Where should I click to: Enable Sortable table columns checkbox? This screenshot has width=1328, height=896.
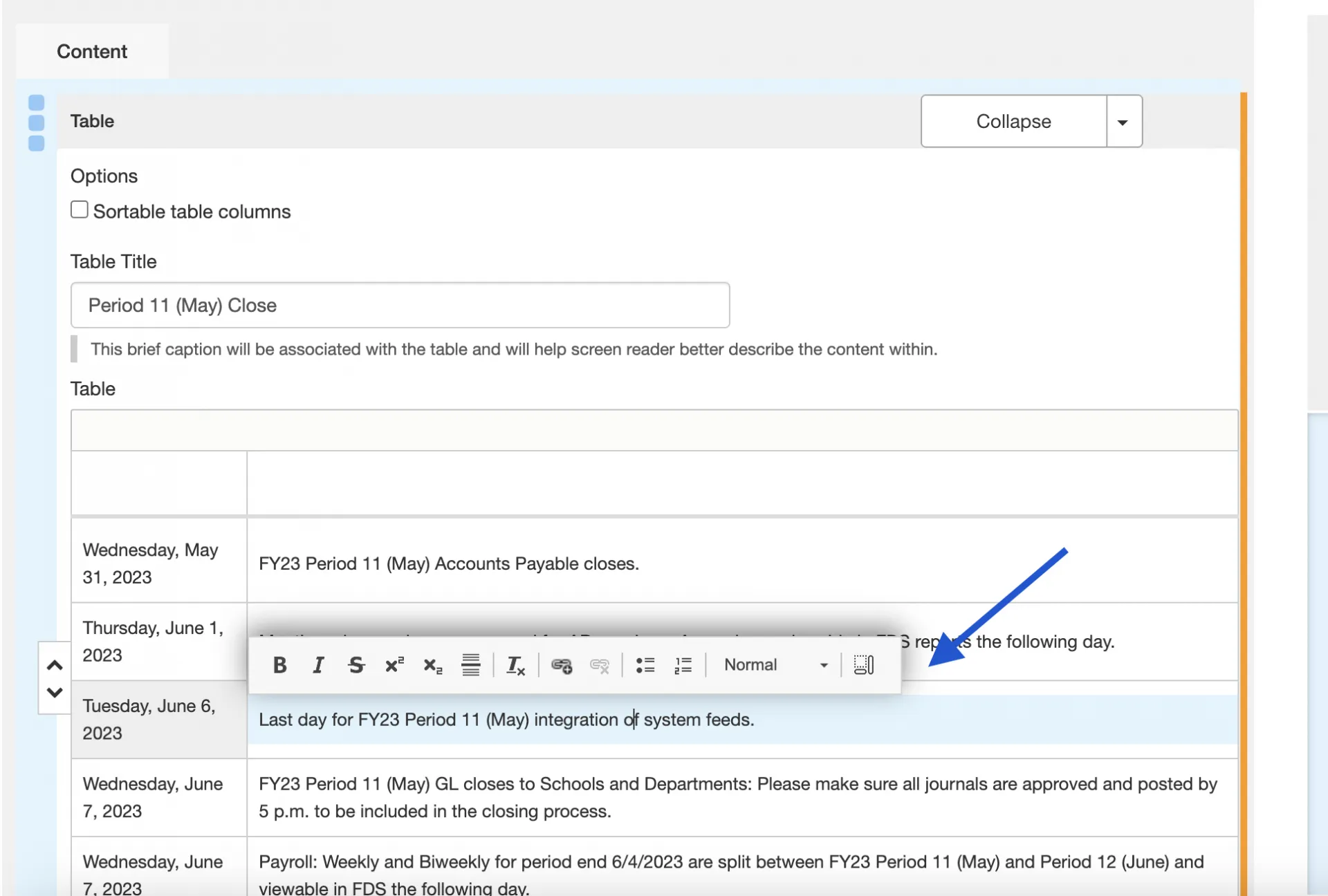[x=80, y=209]
